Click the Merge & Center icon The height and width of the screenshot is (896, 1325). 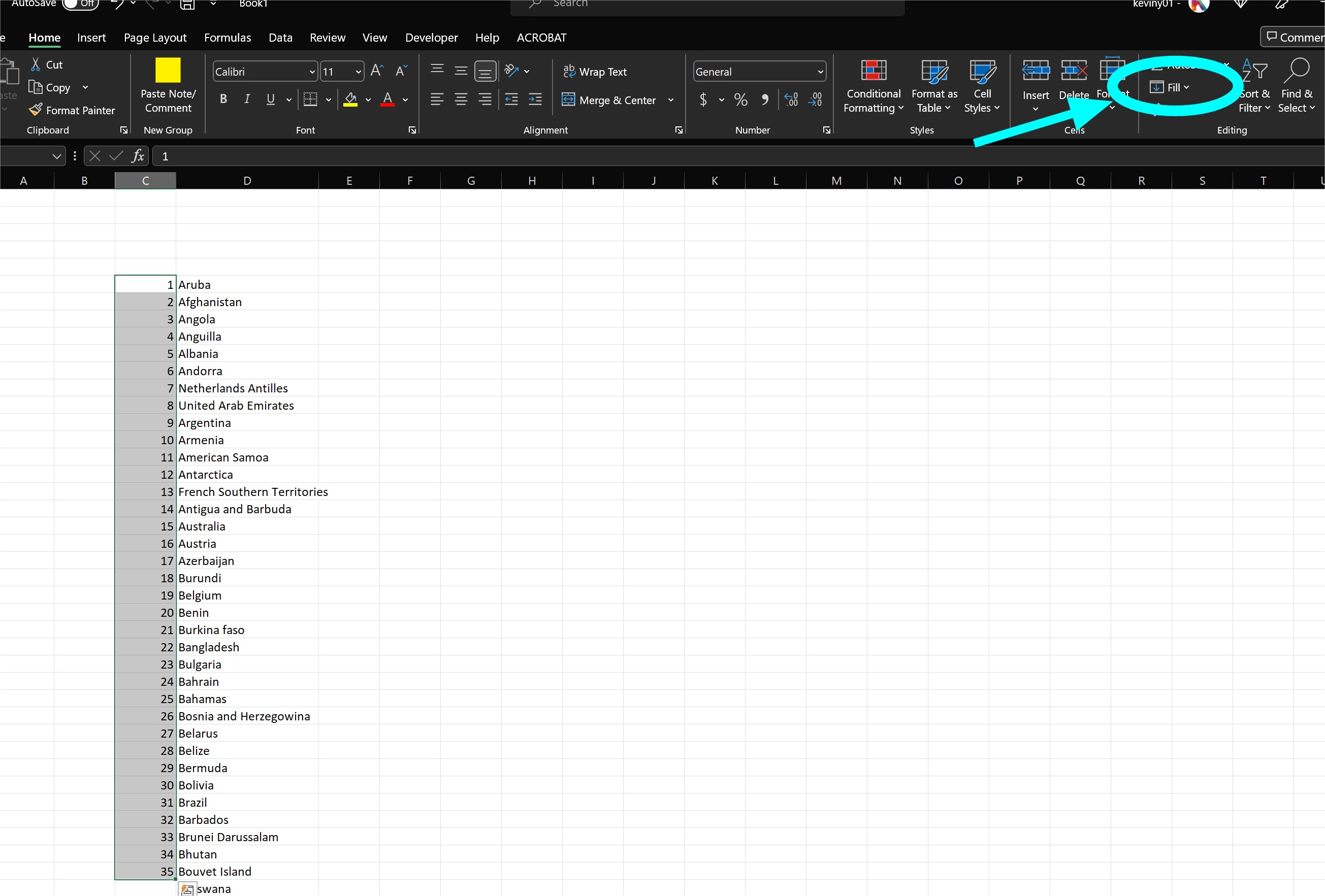click(568, 99)
